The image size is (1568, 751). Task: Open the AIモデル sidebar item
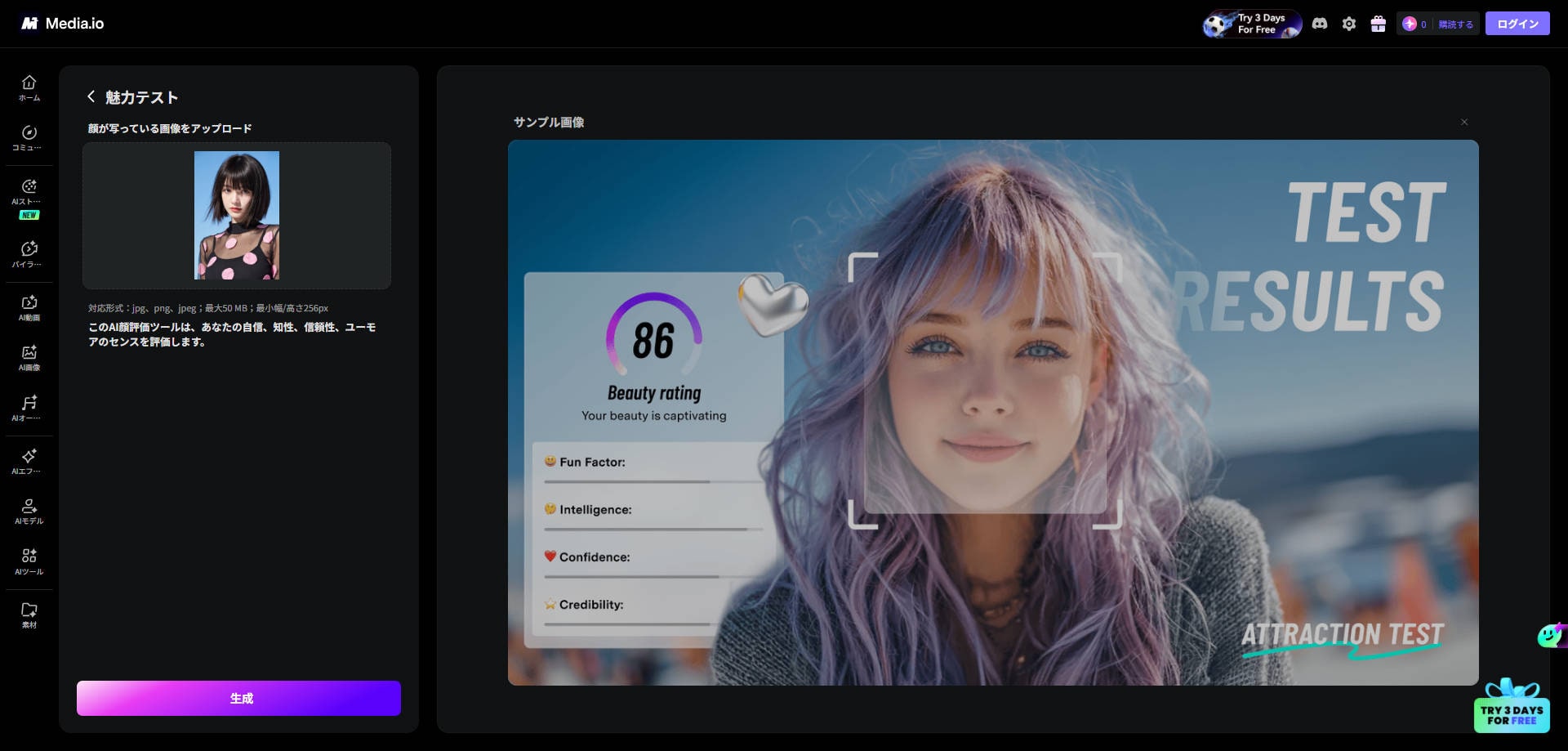pos(29,511)
